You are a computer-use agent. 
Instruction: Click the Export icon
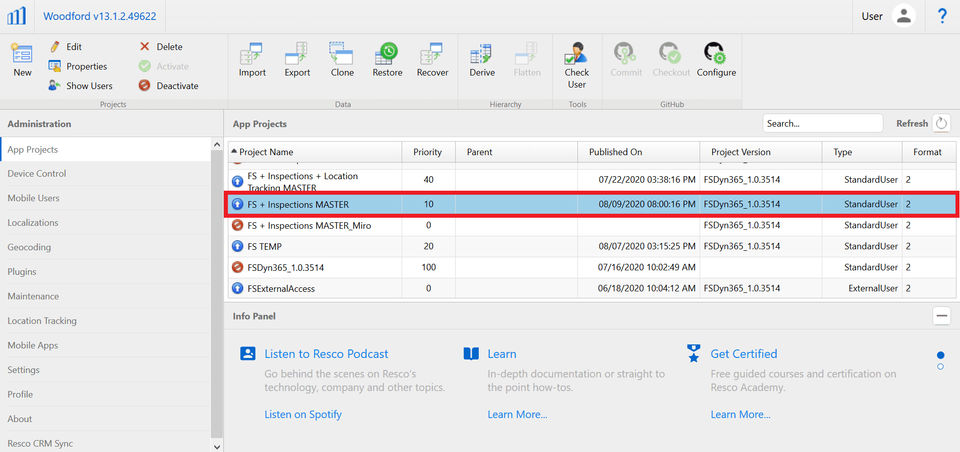[x=297, y=53]
